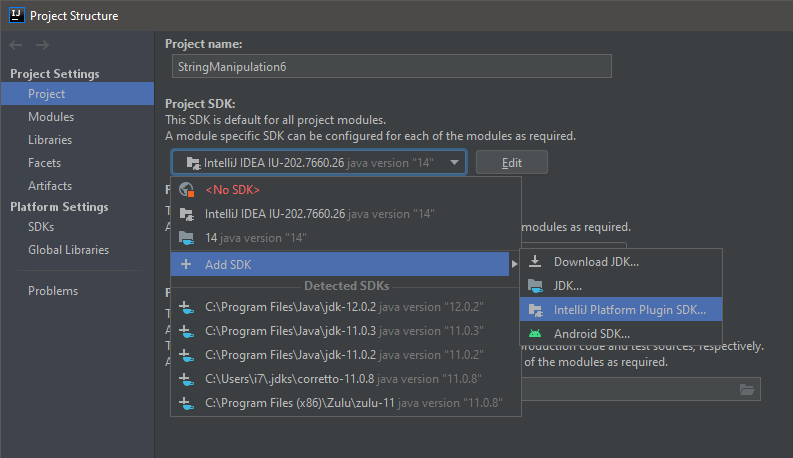Open Project settings in sidebar

pos(77,94)
